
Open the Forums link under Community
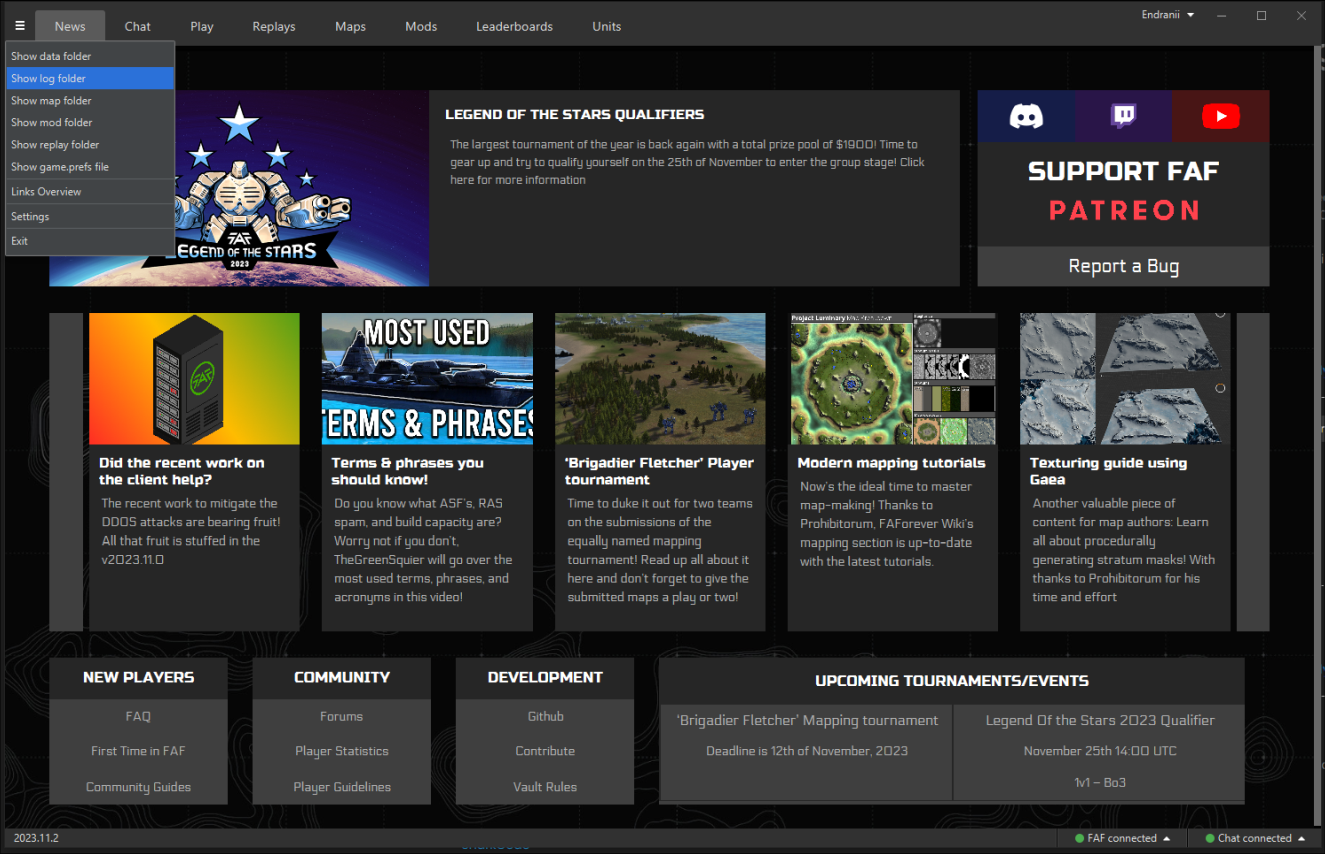pyautogui.click(x=342, y=716)
